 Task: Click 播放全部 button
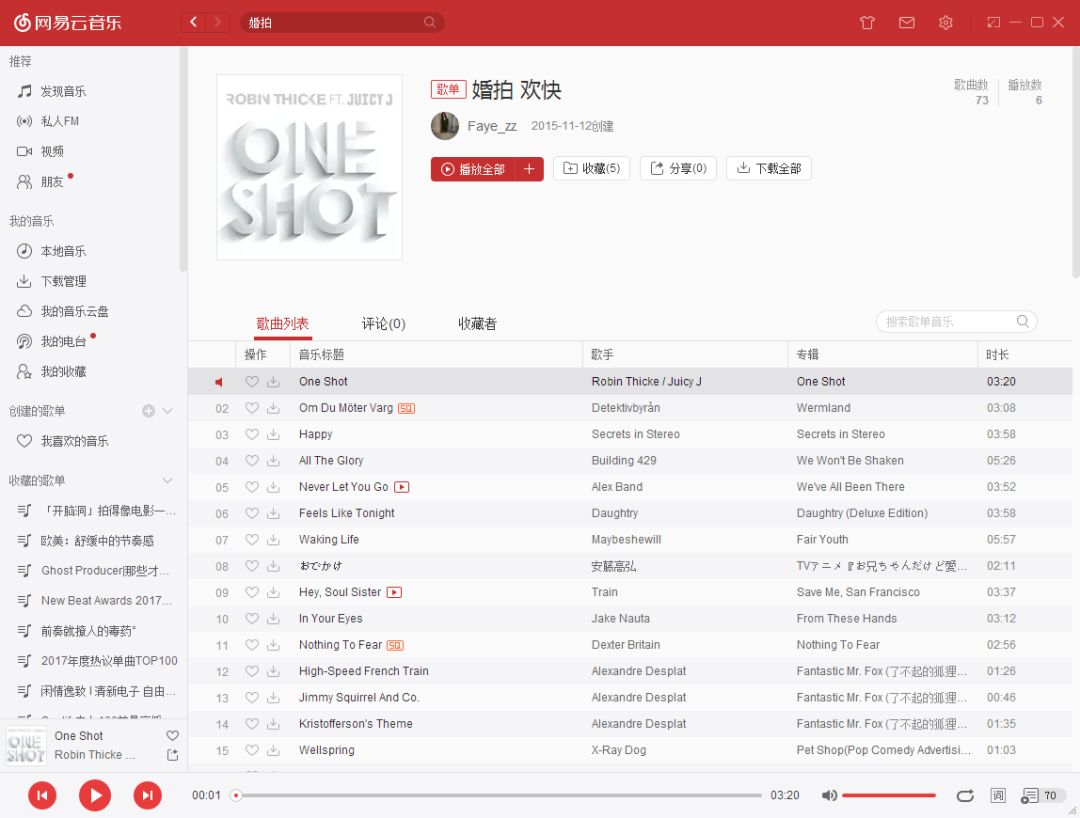pos(473,169)
